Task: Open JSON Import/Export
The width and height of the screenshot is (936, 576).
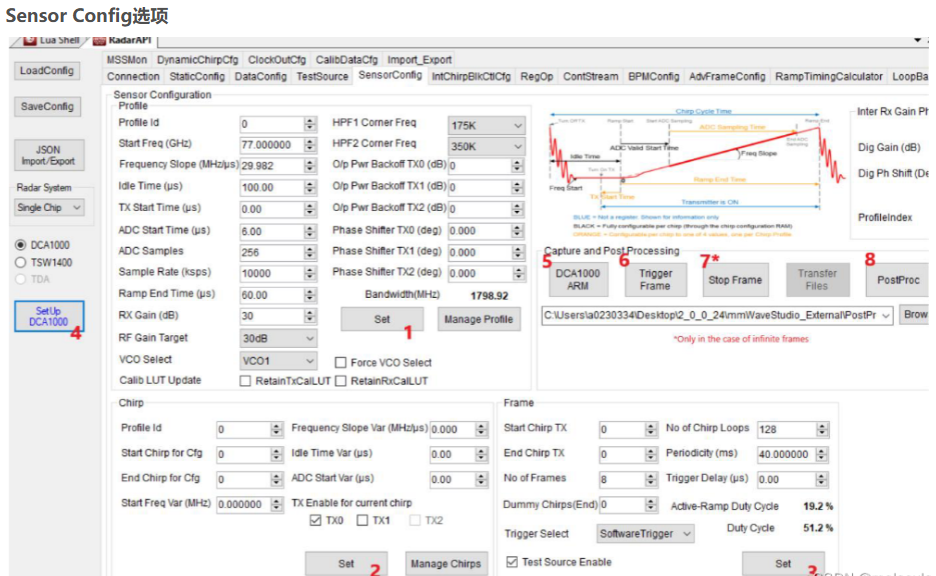Action: tap(48, 155)
